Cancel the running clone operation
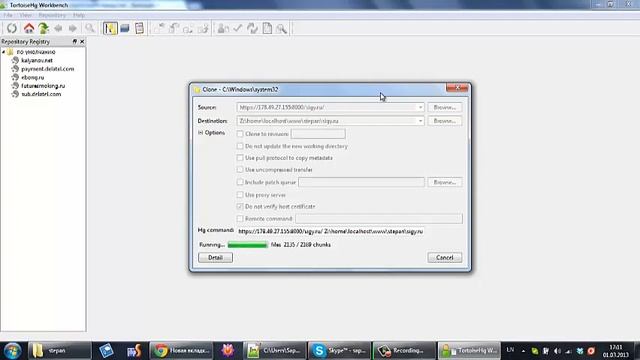 (444, 258)
